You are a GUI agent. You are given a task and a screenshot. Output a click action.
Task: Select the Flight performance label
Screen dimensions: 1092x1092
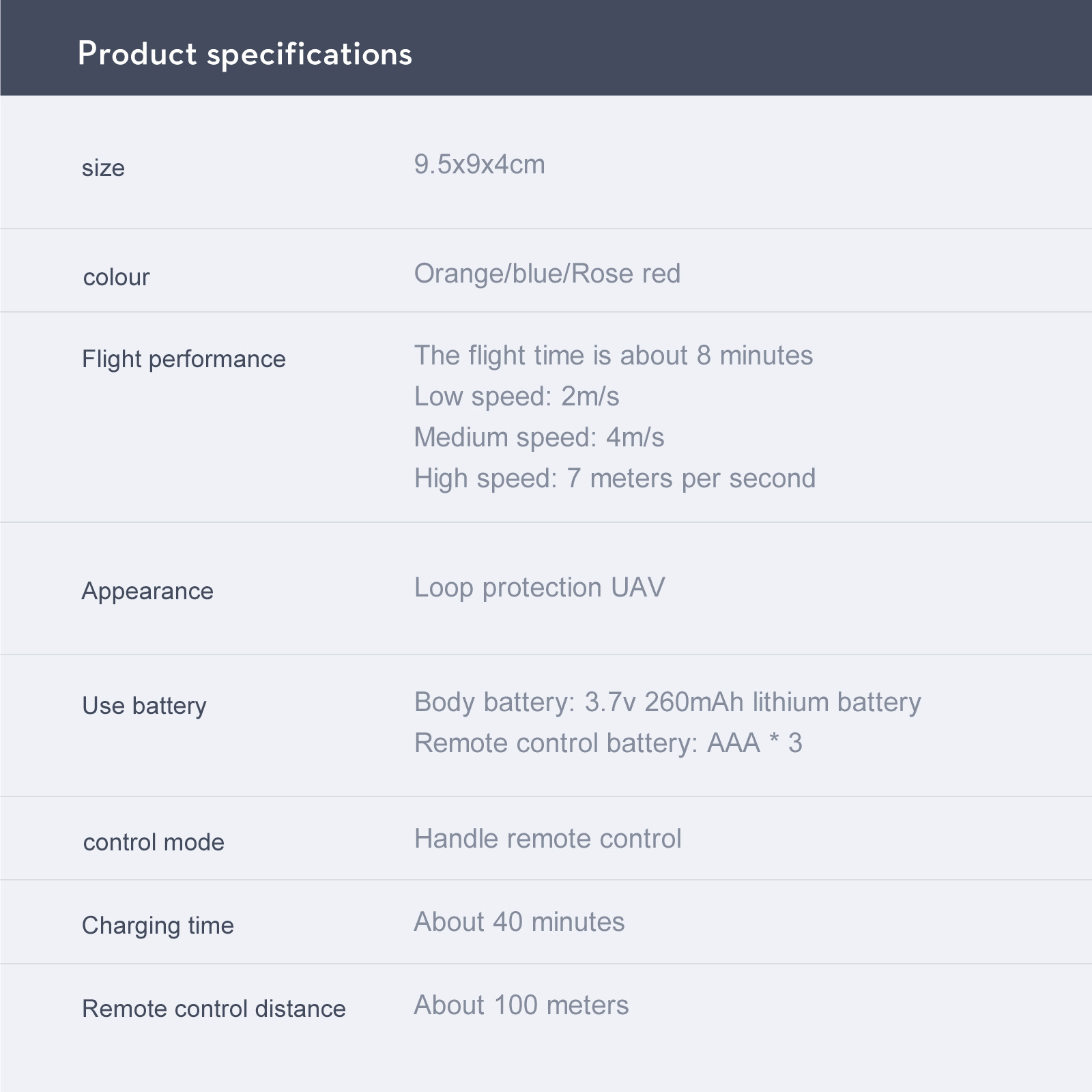184,359
